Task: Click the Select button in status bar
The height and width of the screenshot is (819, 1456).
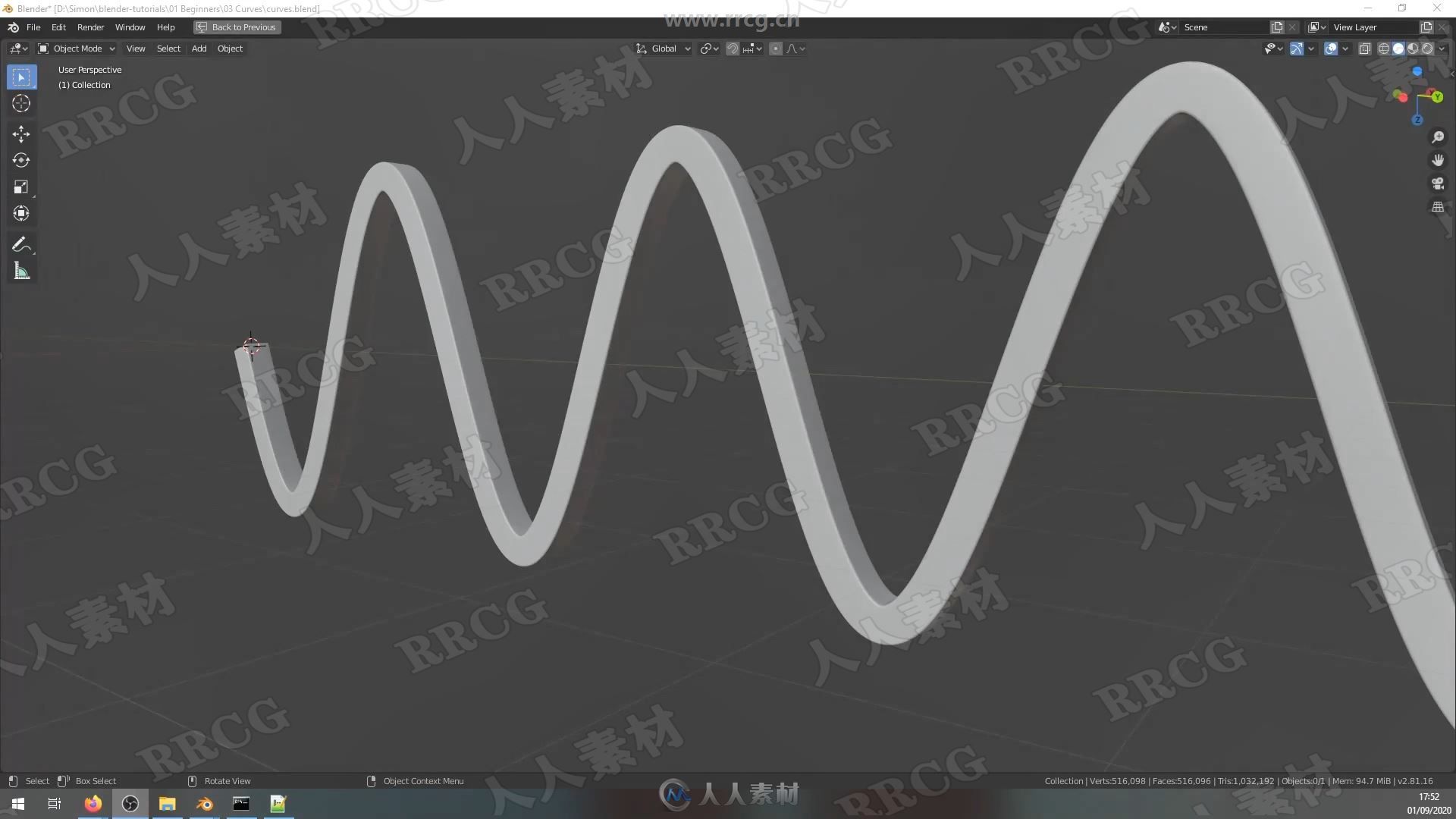Action: (x=36, y=780)
